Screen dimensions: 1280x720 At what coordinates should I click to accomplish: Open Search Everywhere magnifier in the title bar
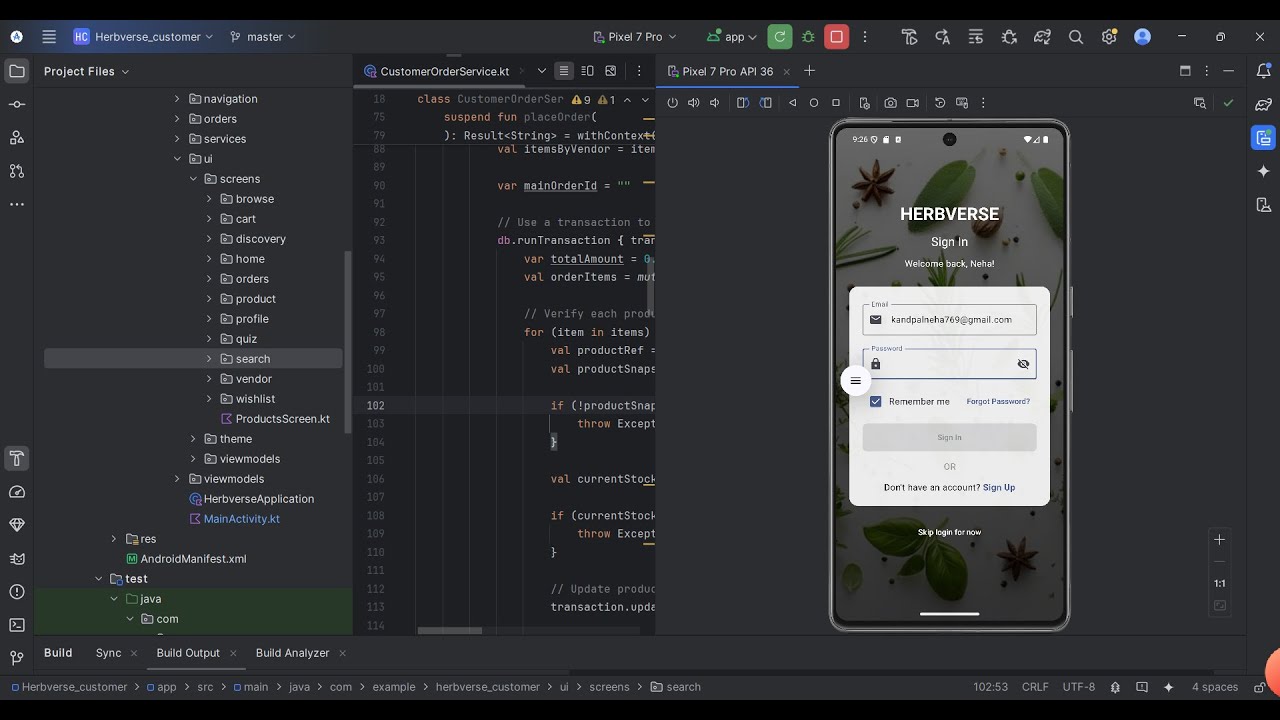pos(1076,37)
